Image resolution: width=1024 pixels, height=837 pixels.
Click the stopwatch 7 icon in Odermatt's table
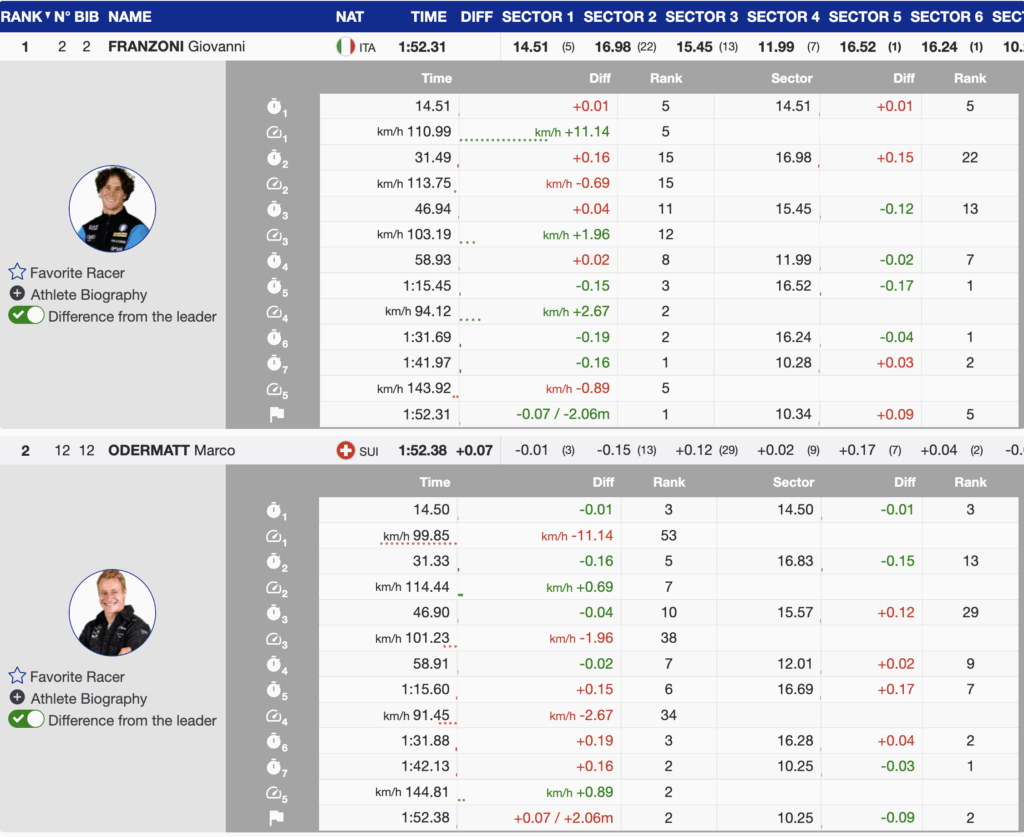pos(275,768)
